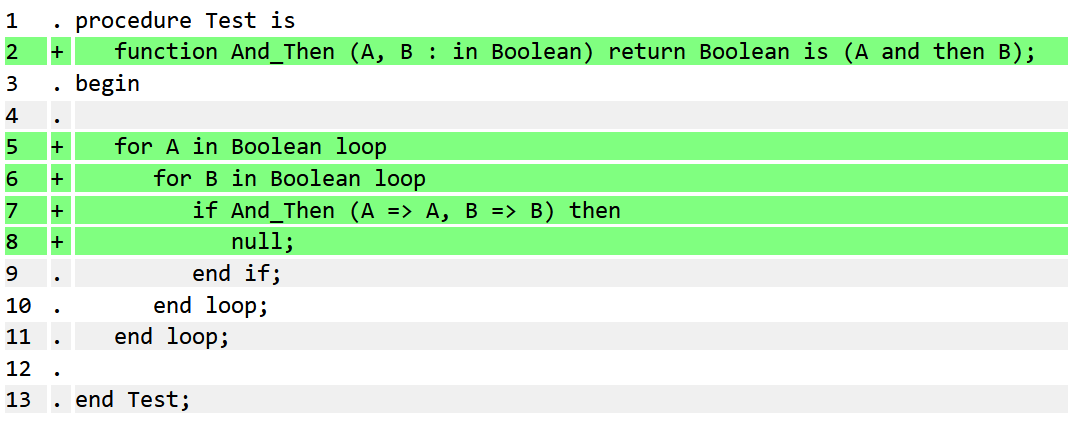Click the plus marker beside line 8
1068x423 pixels.
[58, 242]
